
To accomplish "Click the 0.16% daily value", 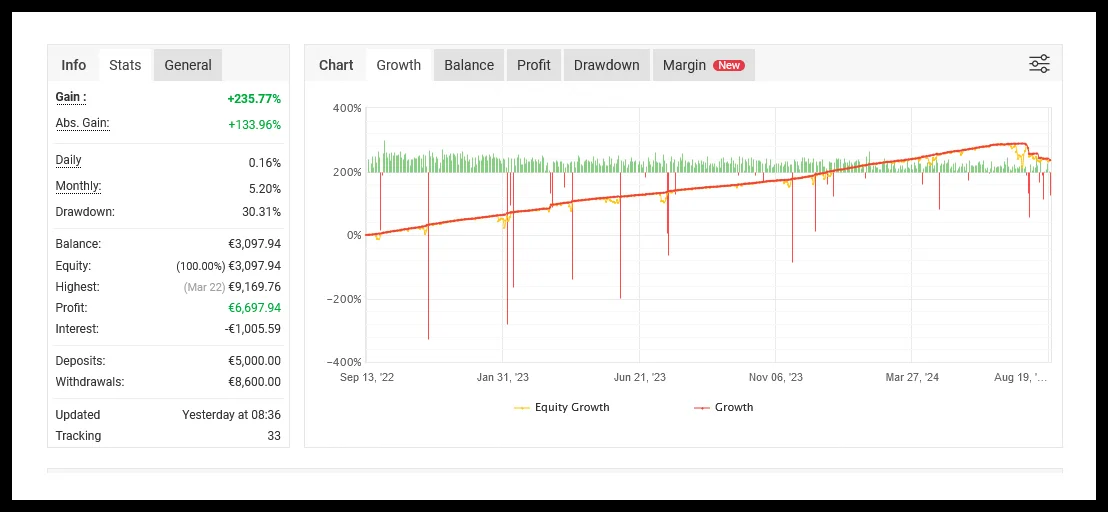I will tap(264, 162).
